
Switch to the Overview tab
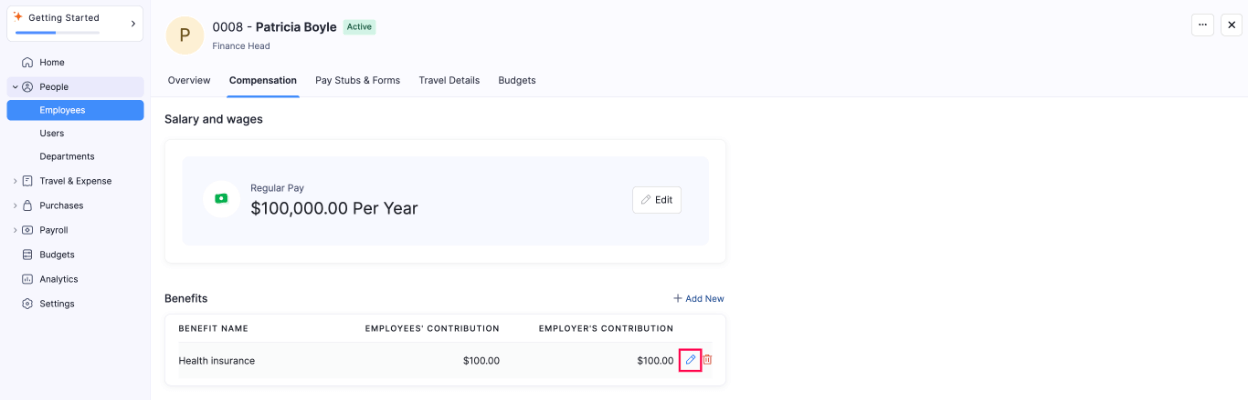pyautogui.click(x=189, y=80)
